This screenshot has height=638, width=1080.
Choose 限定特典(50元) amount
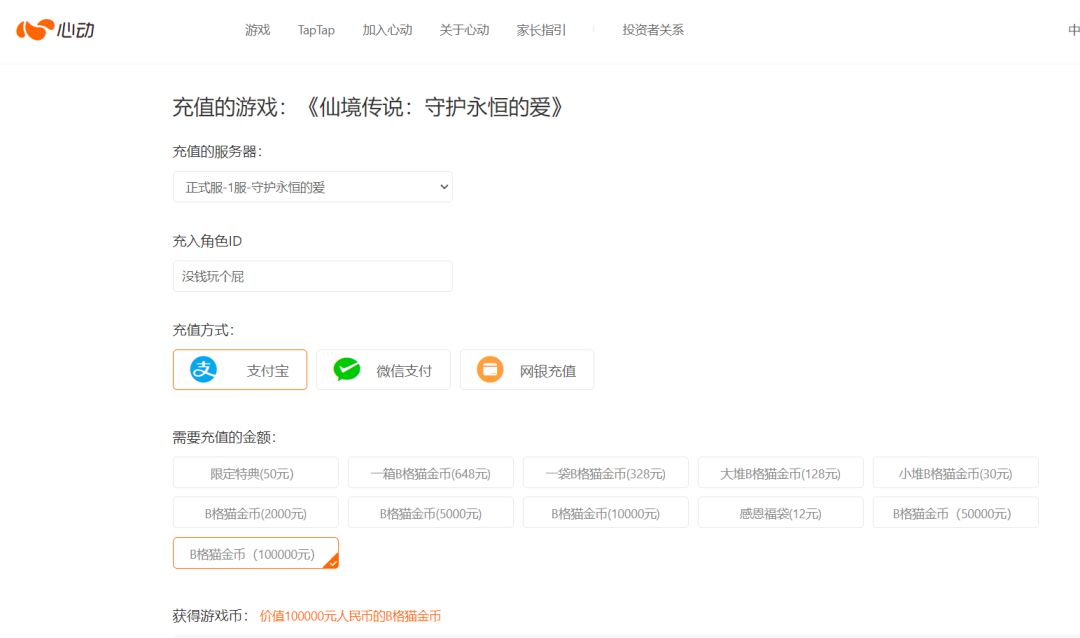tap(256, 473)
